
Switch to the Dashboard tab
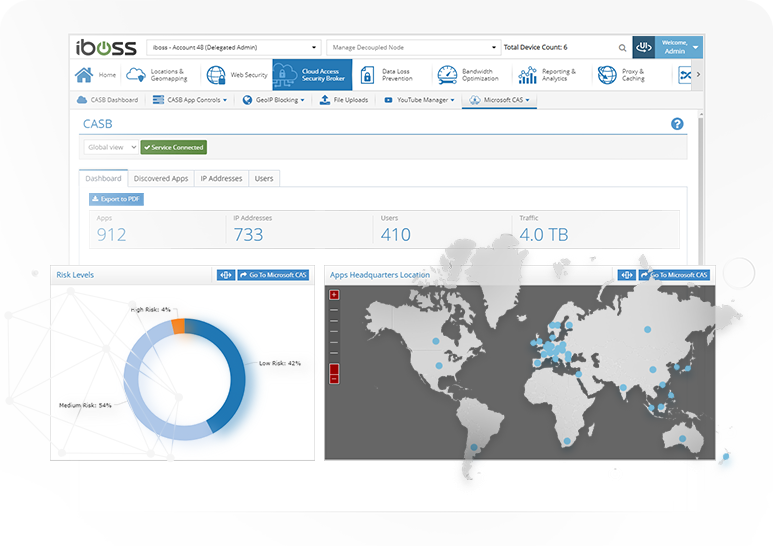[x=104, y=178]
